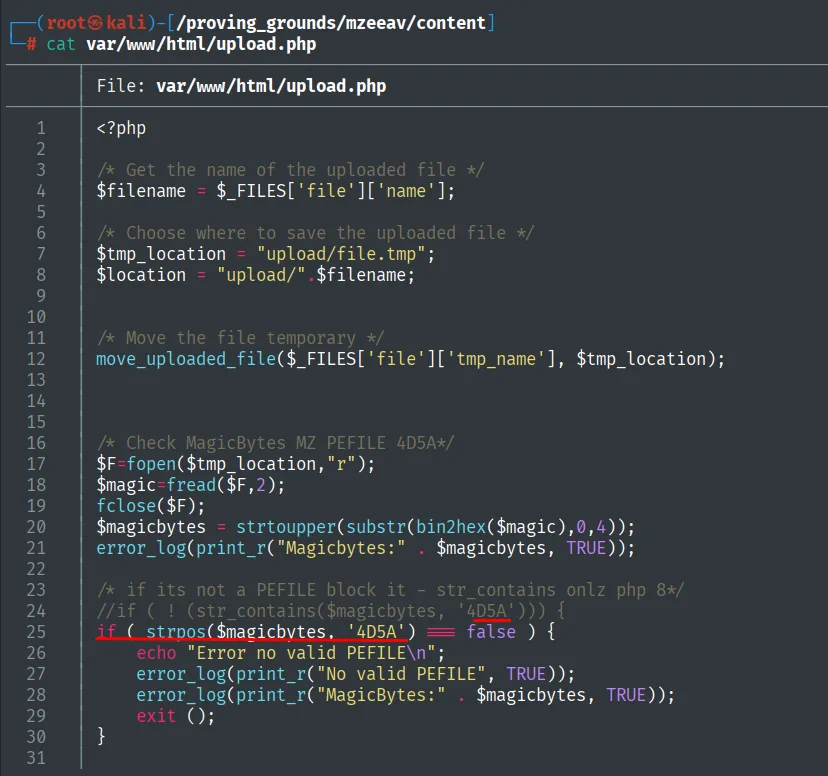Click the Kali skull icon in the prompt

pyautogui.click(x=96, y=23)
